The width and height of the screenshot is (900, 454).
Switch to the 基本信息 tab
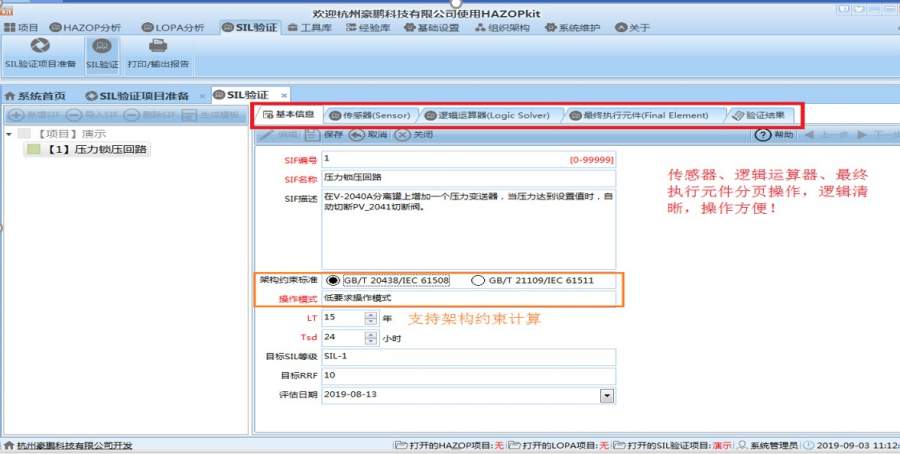point(288,114)
